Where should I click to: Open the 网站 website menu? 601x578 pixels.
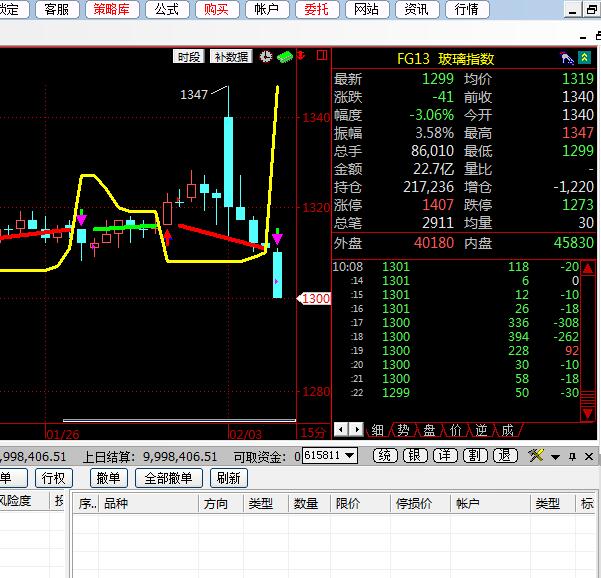pyautogui.click(x=367, y=9)
